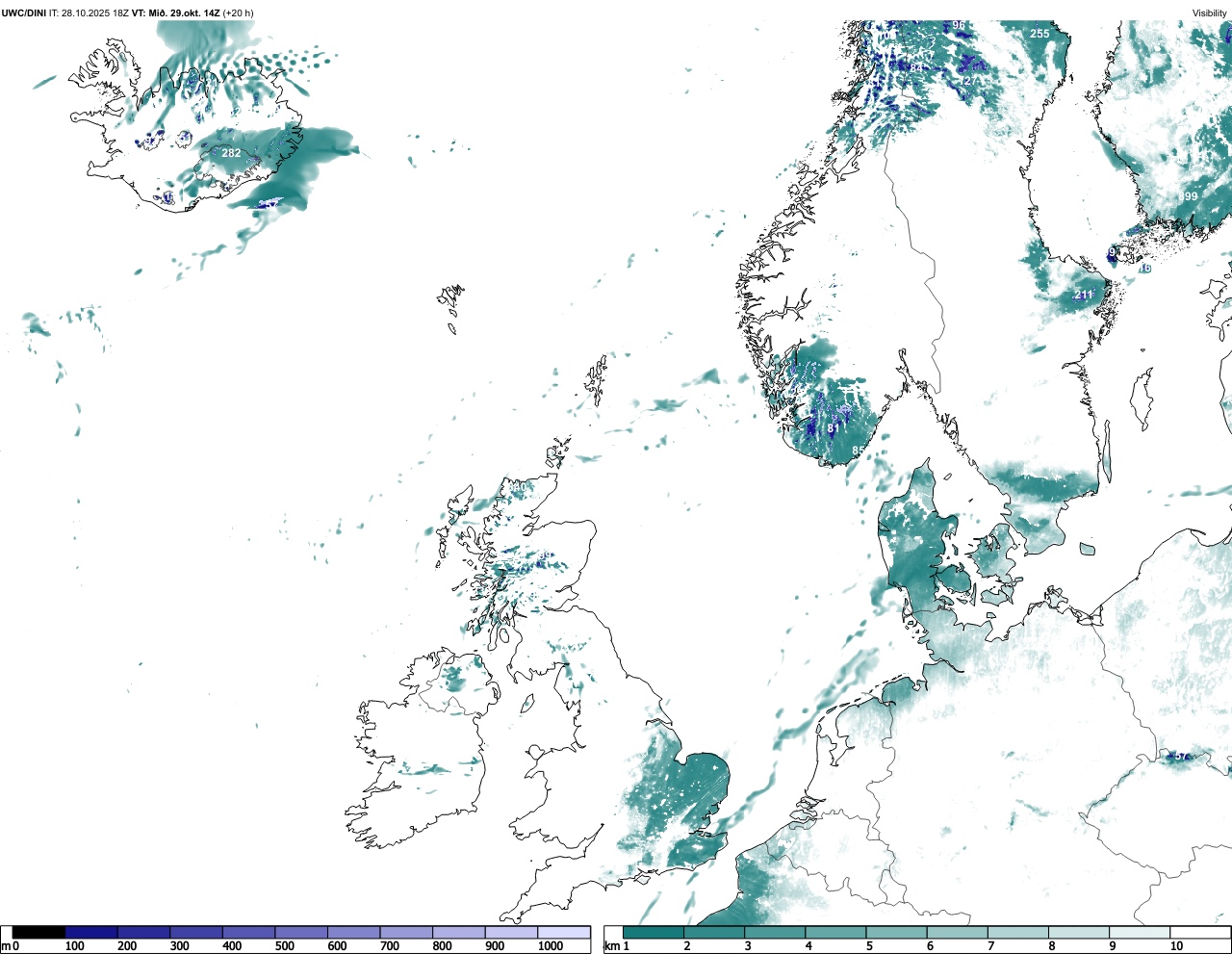Click the '500' tick label in metre legend

pyautogui.click(x=284, y=946)
